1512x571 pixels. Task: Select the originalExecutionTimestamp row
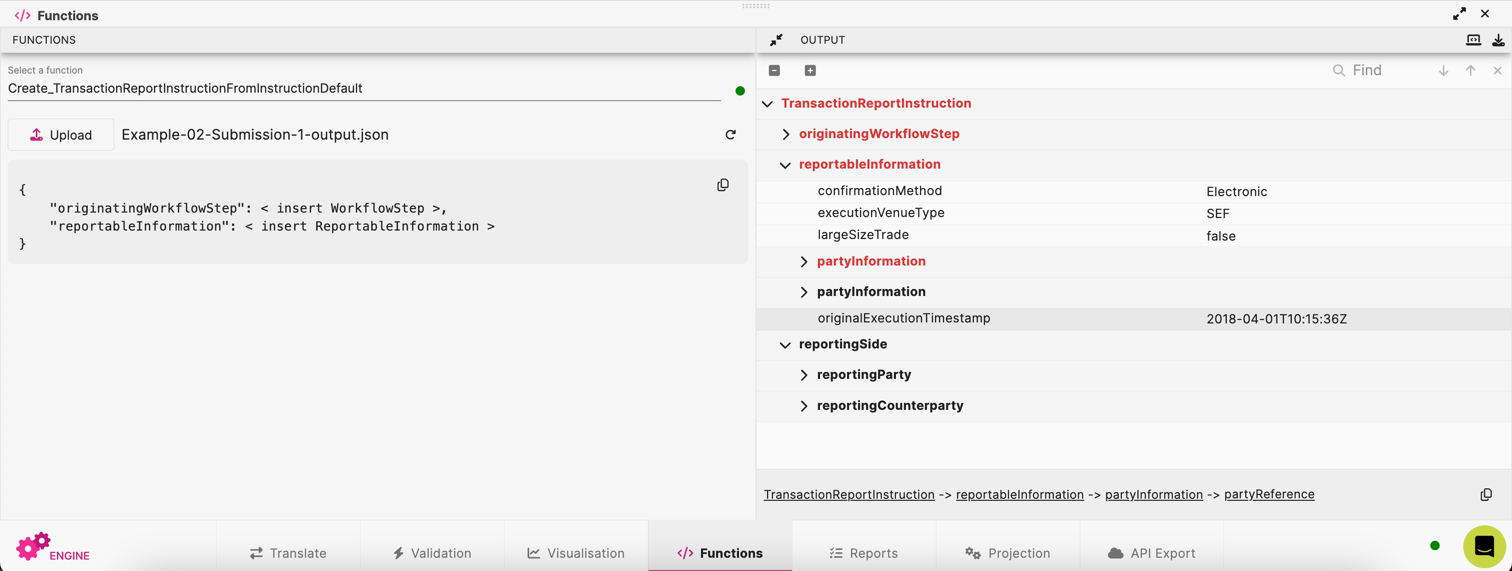[x=1134, y=318]
